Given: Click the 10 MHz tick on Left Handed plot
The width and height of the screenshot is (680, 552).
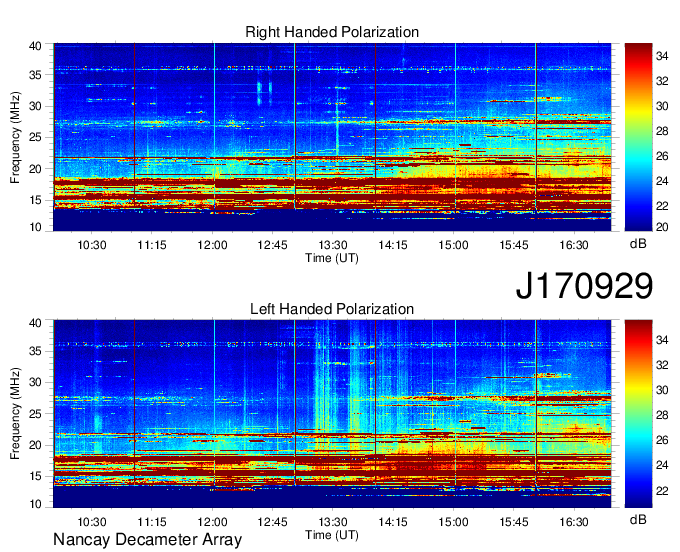Looking at the screenshot, I should click(35, 504).
